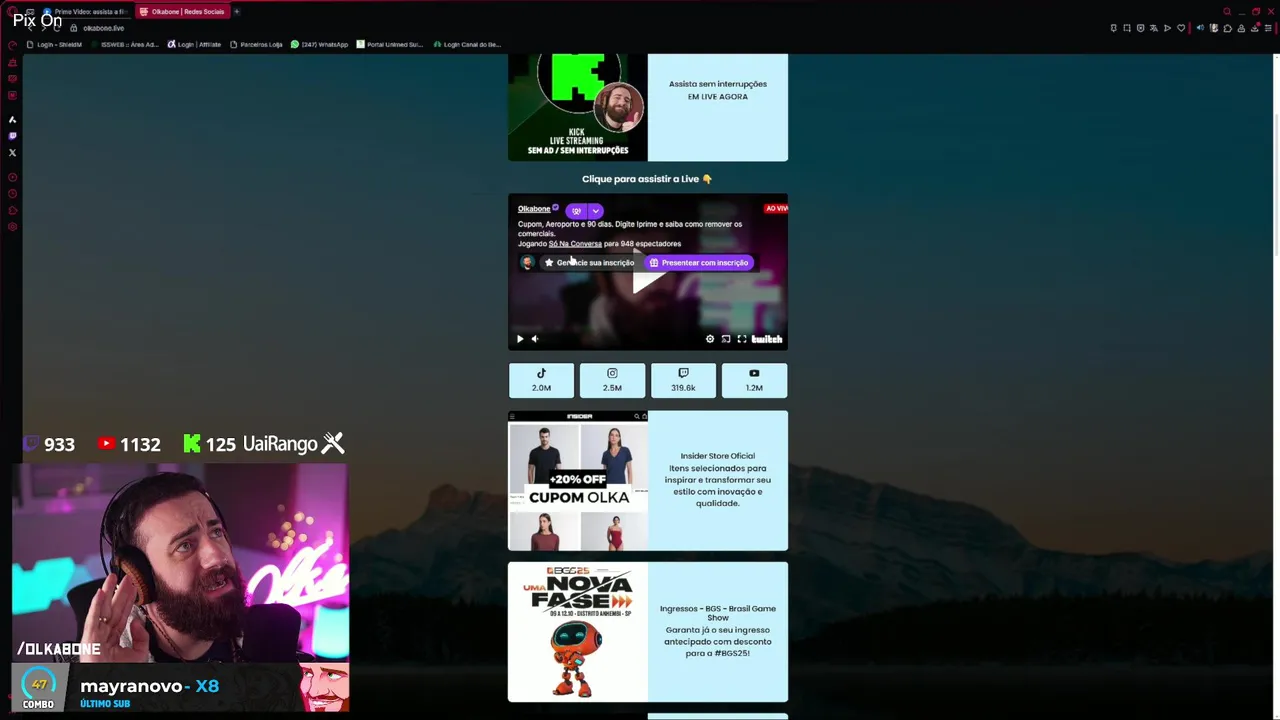Play the embedded Twitch stream
The height and width of the screenshot is (720, 1280).
520,339
